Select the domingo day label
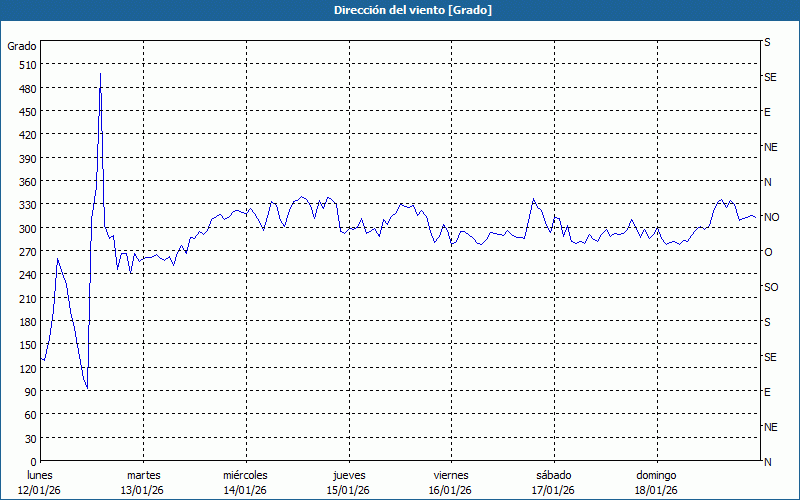The image size is (800, 500). click(x=656, y=475)
